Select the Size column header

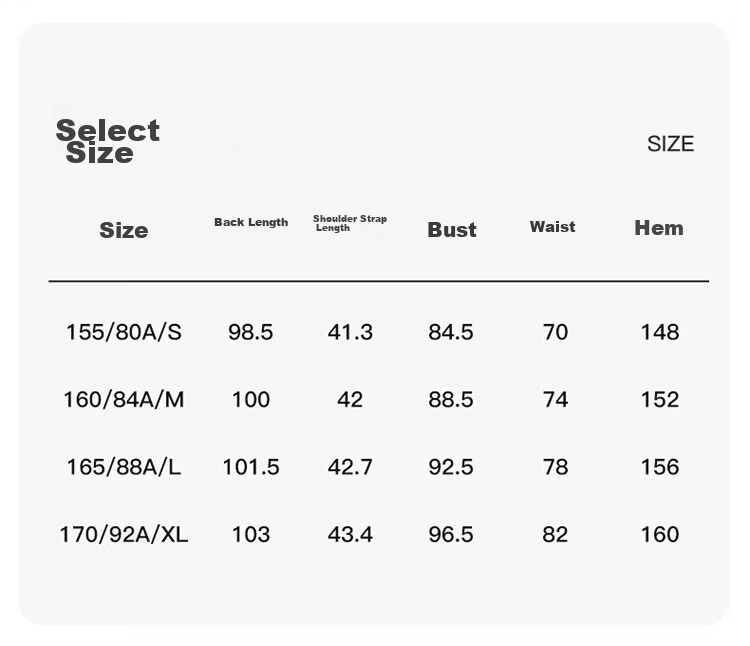tap(124, 230)
